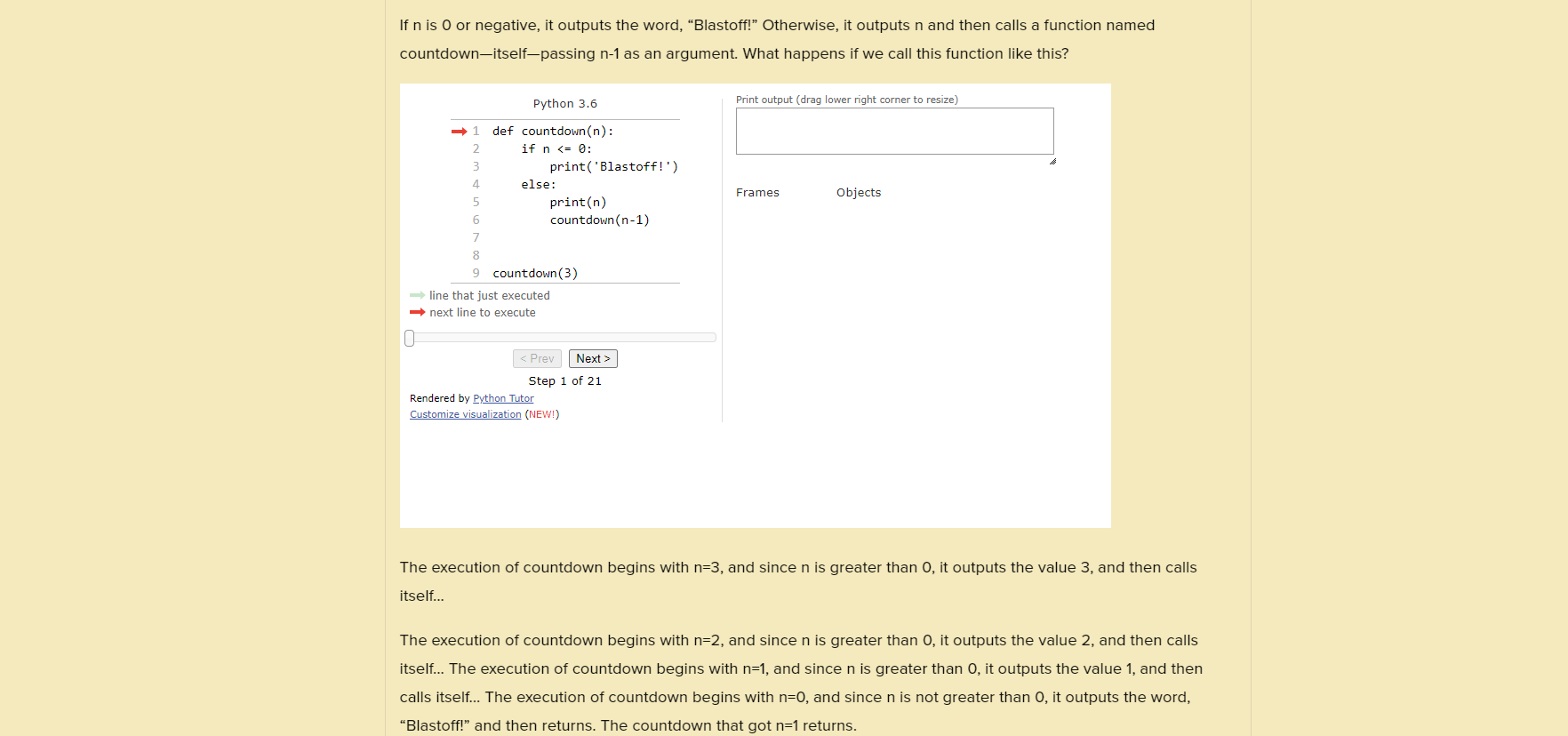This screenshot has height=736, width=1568.
Task: Click the 'Python 3.6' heading
Action: pos(565,104)
